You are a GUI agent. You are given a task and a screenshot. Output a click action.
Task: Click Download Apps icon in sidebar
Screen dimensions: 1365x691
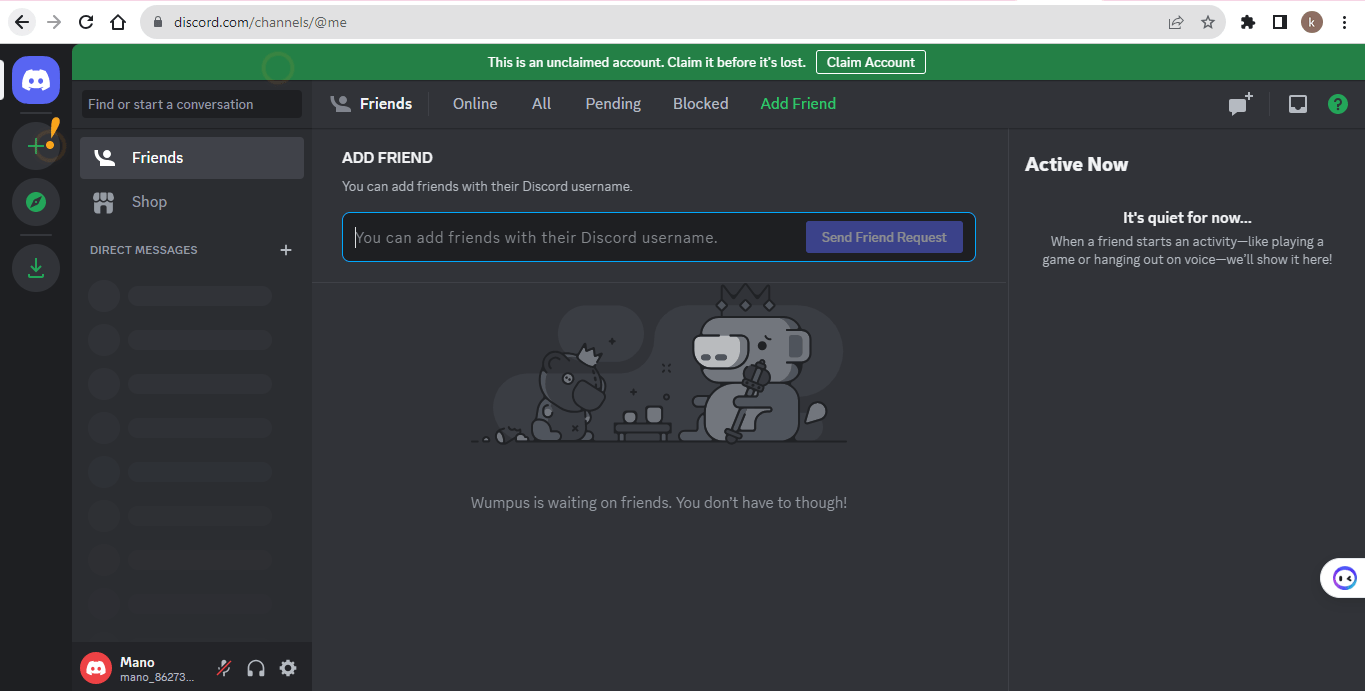click(36, 268)
